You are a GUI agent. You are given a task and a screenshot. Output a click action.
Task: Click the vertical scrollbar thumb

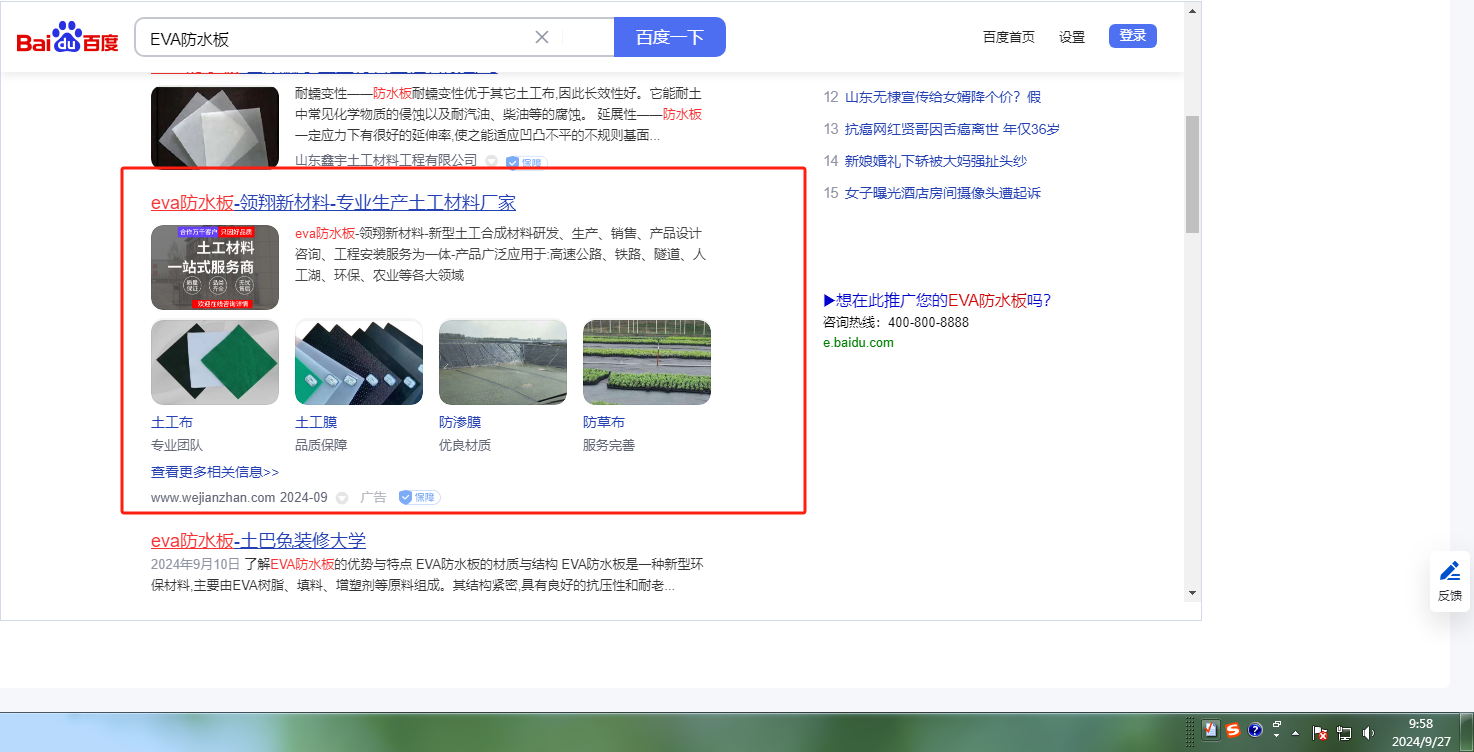[1192, 174]
